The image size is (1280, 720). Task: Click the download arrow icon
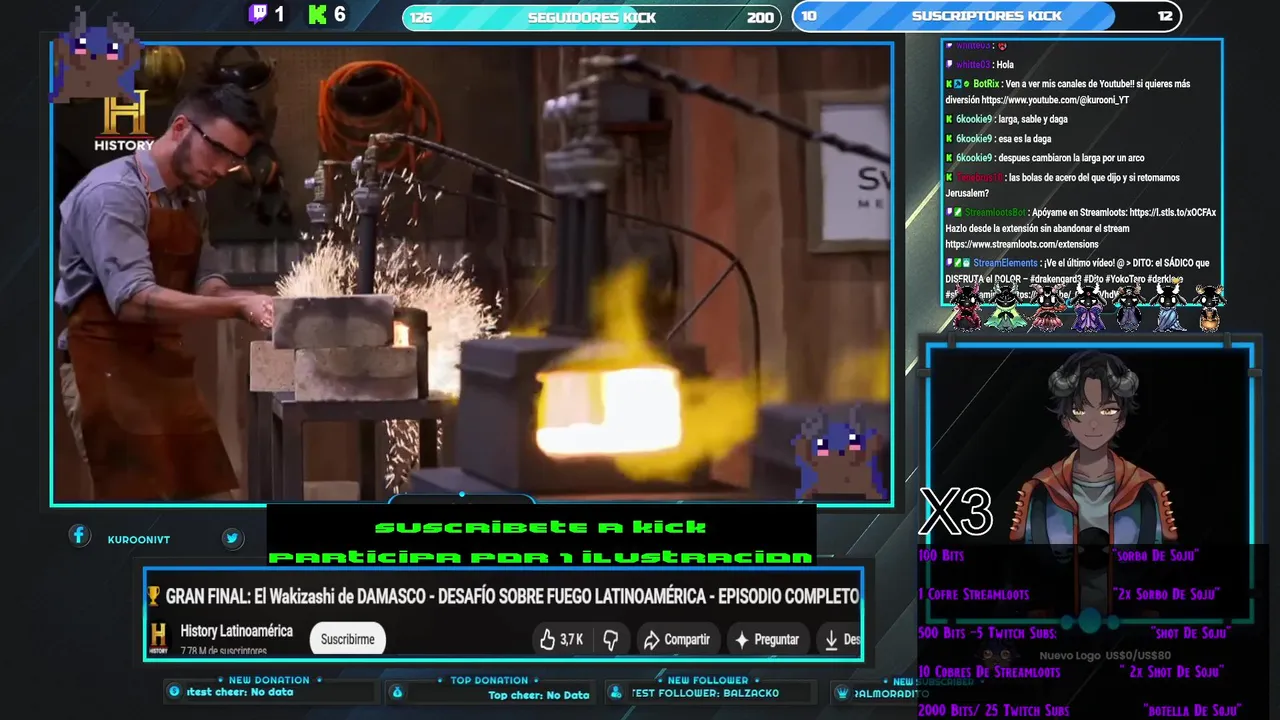point(830,639)
